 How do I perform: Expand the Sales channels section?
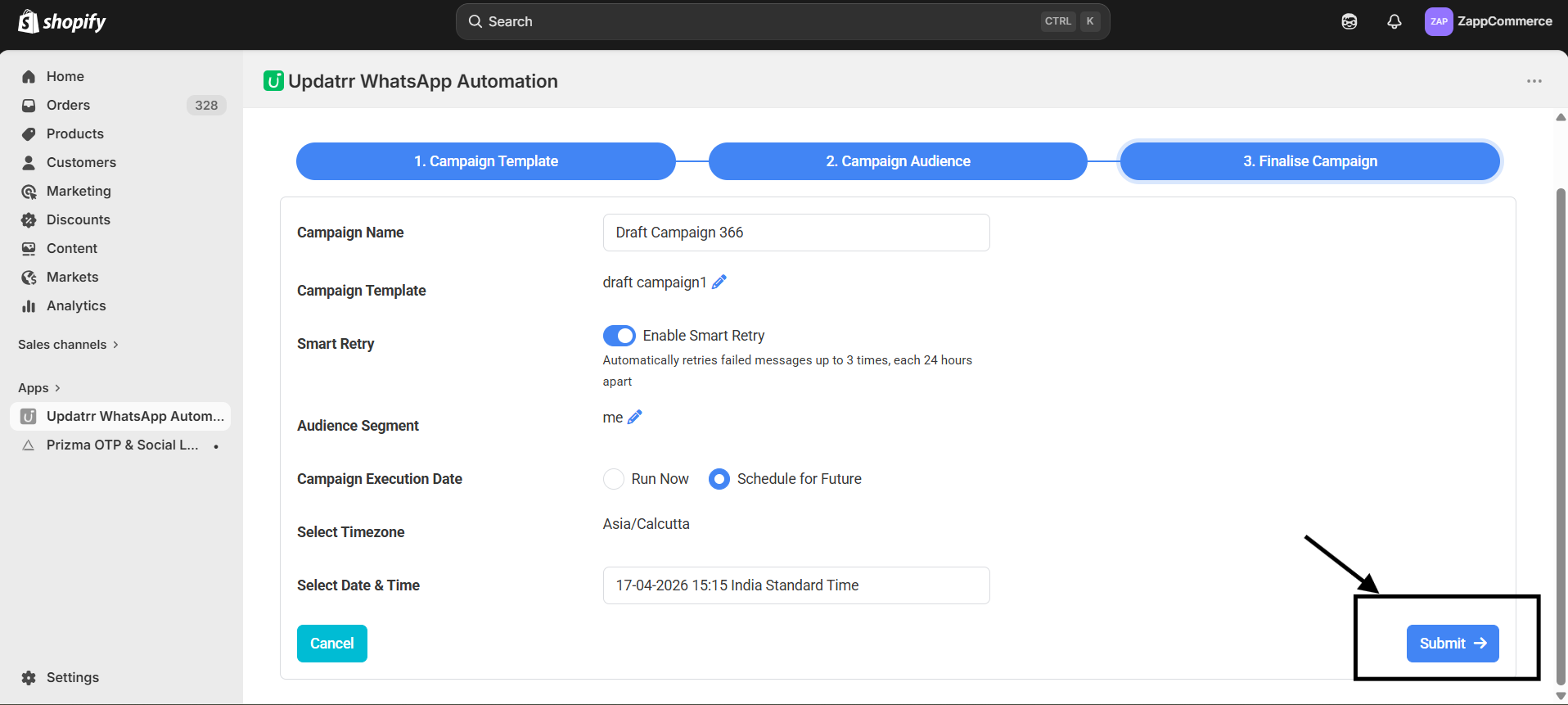(x=69, y=345)
